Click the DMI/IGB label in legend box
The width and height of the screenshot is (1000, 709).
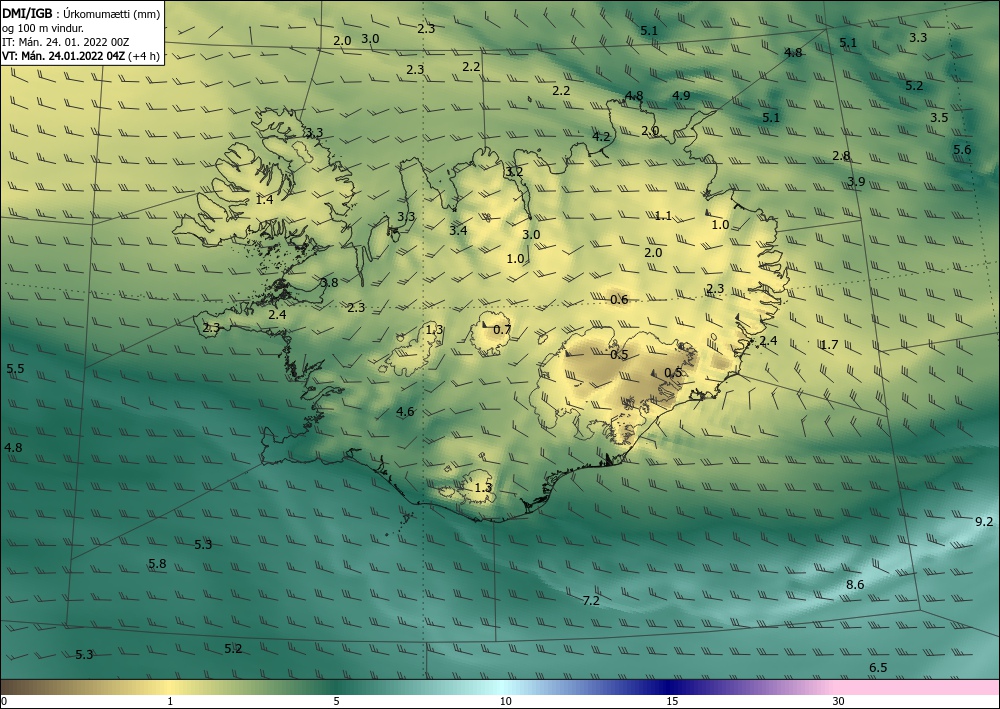27,13
